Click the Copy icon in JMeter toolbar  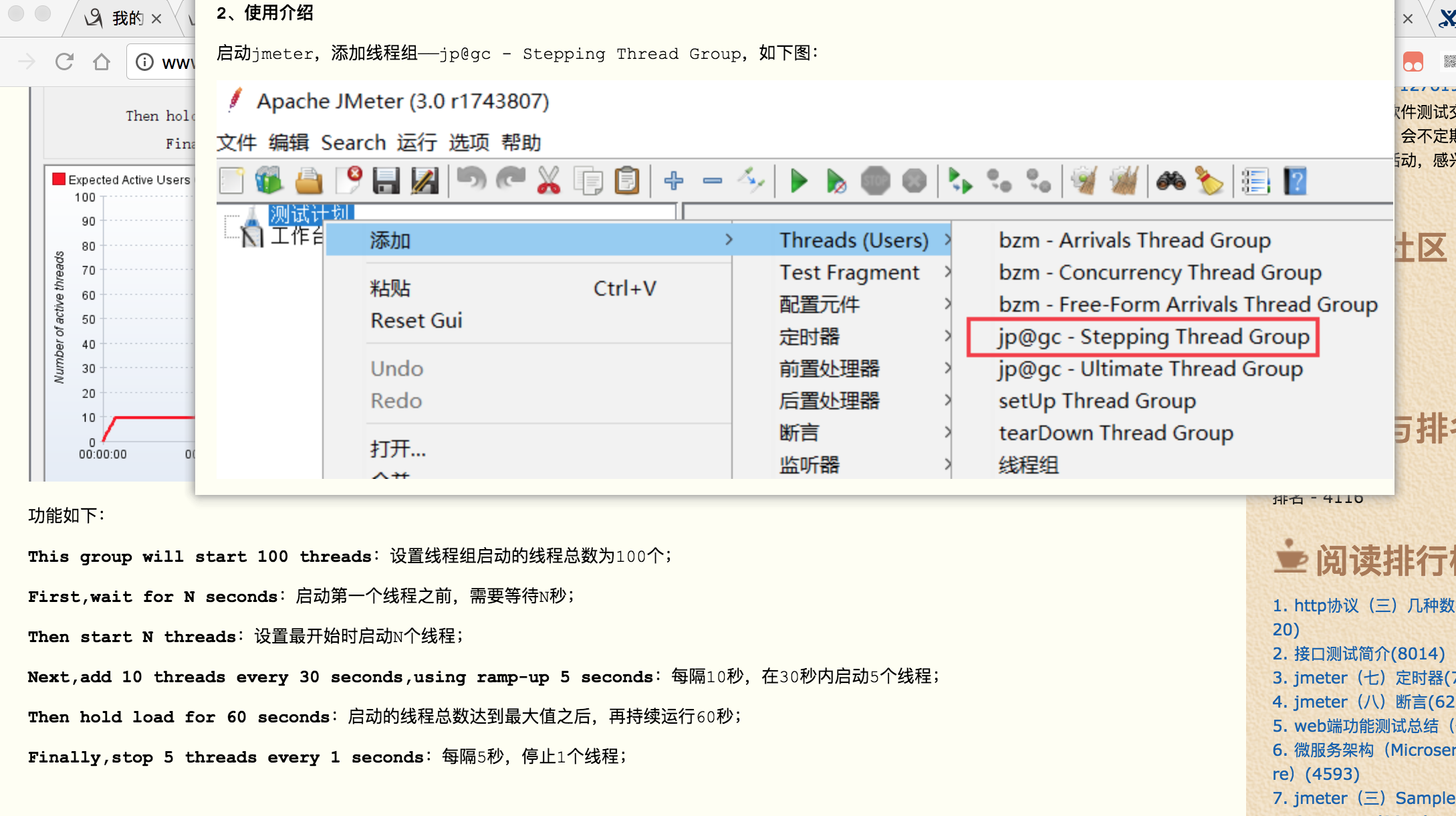588,181
